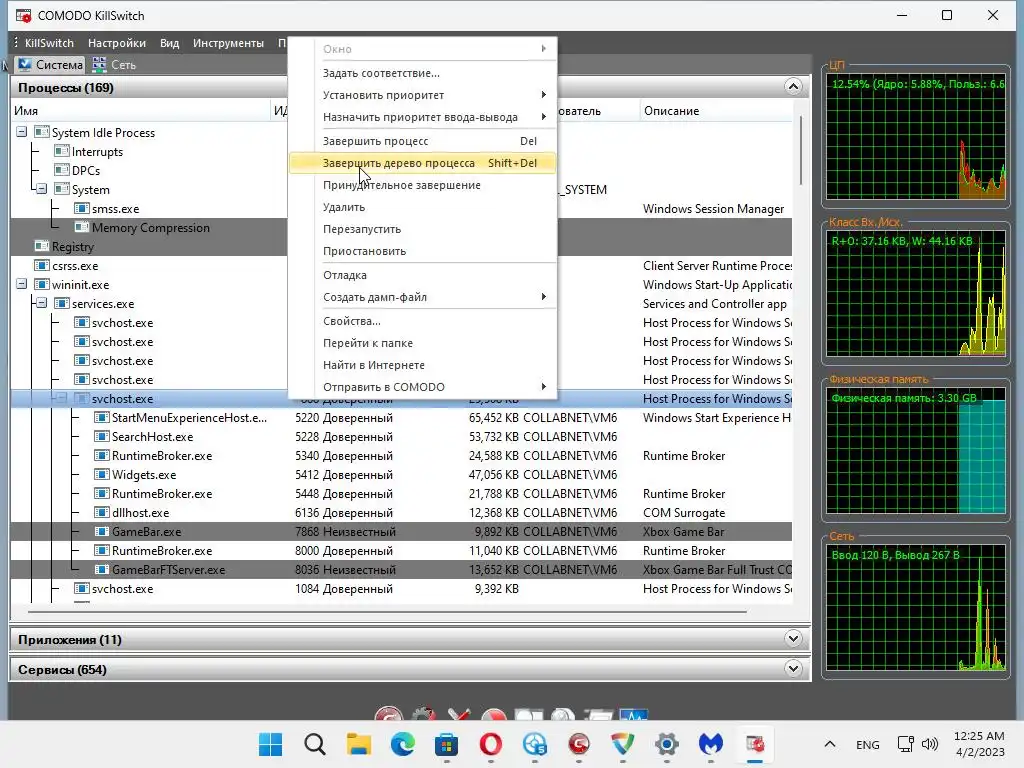The width and height of the screenshot is (1024, 768).
Task: Open the KillSwitch menu
Action: [x=49, y=43]
